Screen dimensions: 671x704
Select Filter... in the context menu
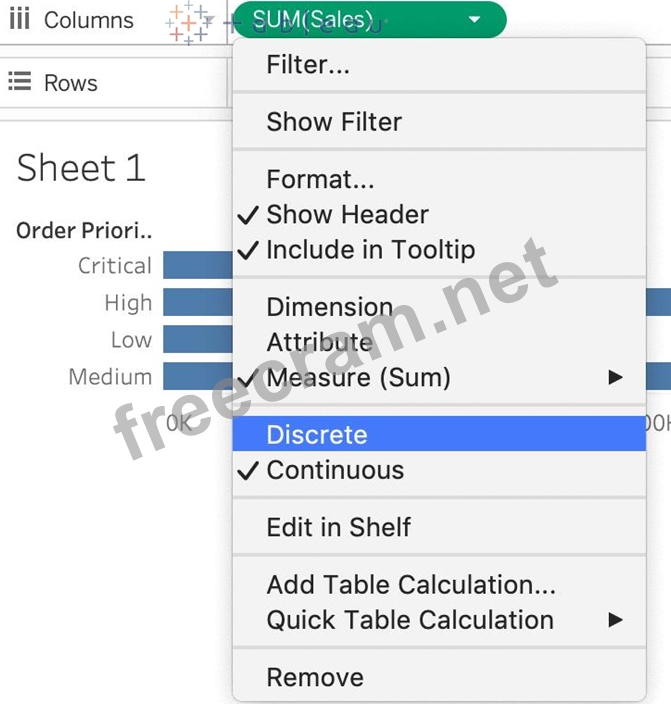(308, 66)
